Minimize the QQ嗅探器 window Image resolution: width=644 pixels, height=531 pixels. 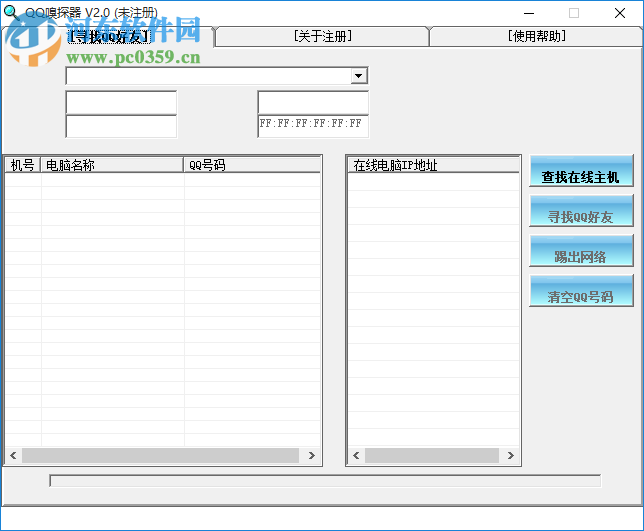point(529,13)
